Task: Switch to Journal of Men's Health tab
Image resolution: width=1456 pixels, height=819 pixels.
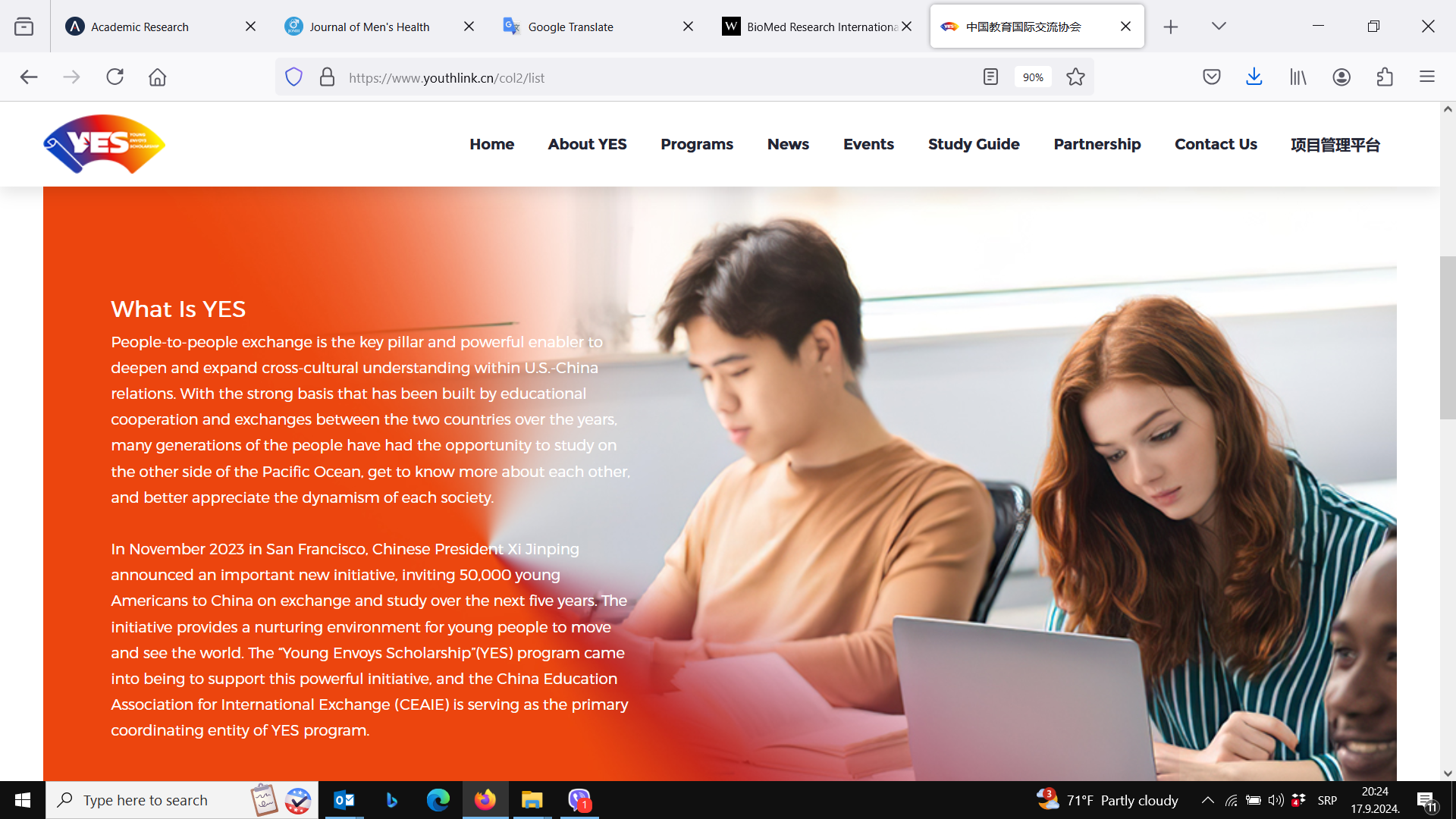Action: tap(369, 27)
